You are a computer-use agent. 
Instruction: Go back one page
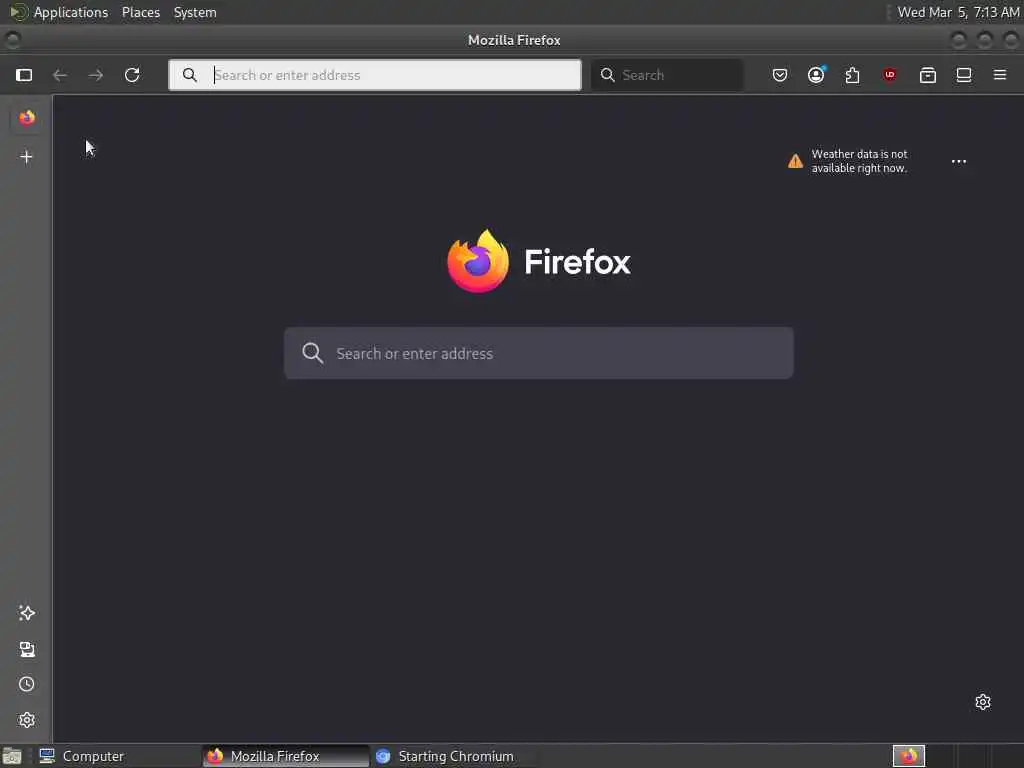click(x=59, y=75)
